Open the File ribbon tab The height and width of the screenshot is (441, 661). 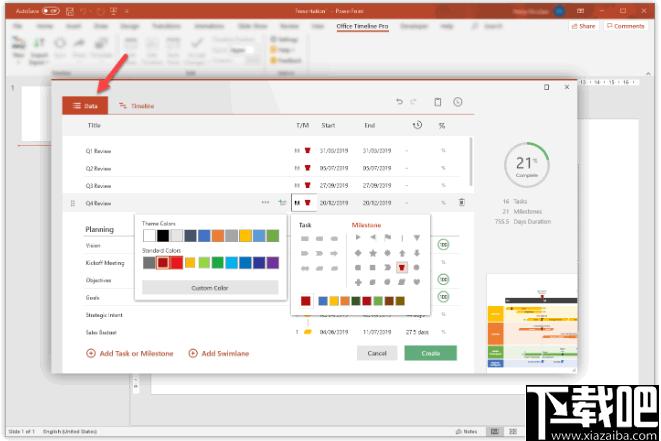pos(17,26)
